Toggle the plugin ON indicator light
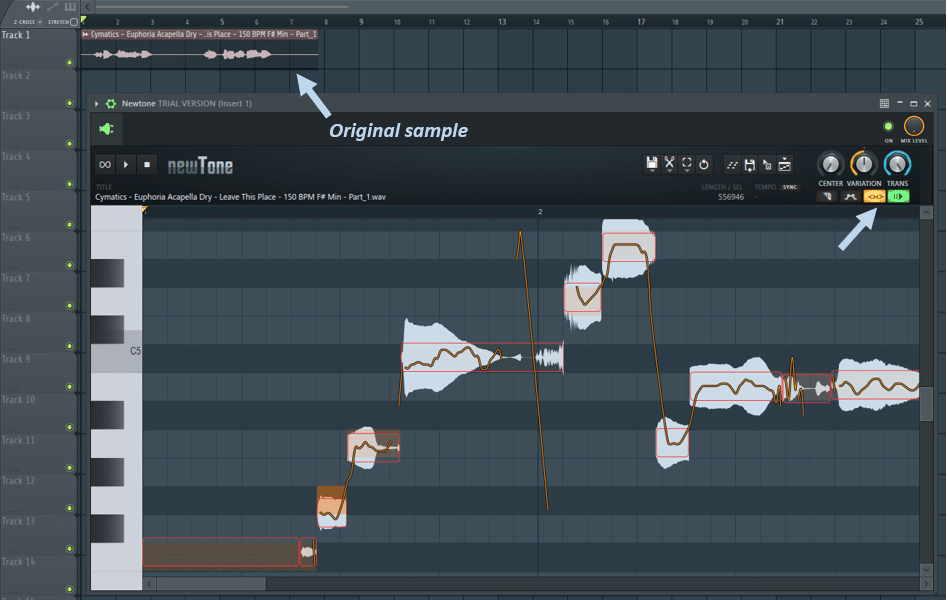Viewport: 948px width, 600px height. (x=888, y=126)
